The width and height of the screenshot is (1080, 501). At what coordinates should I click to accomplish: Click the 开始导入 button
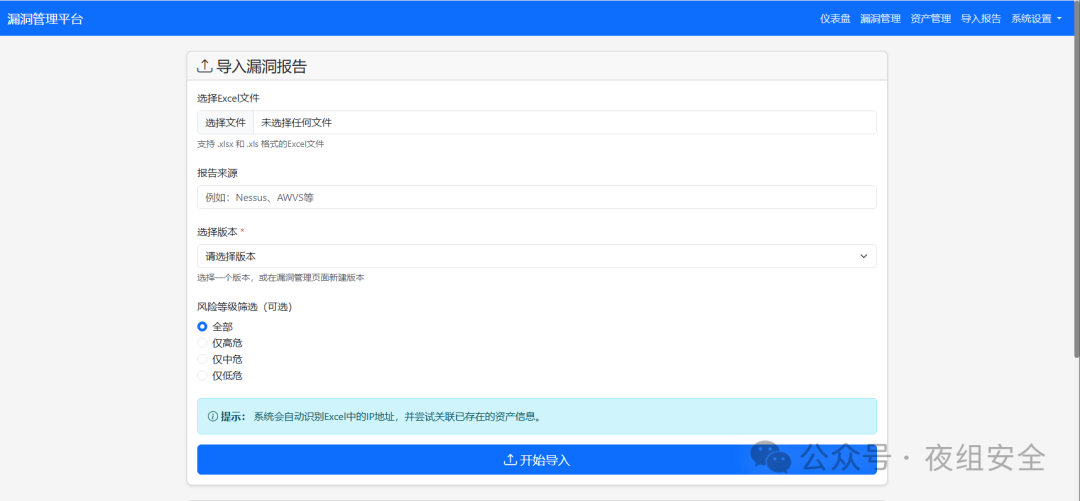point(537,460)
